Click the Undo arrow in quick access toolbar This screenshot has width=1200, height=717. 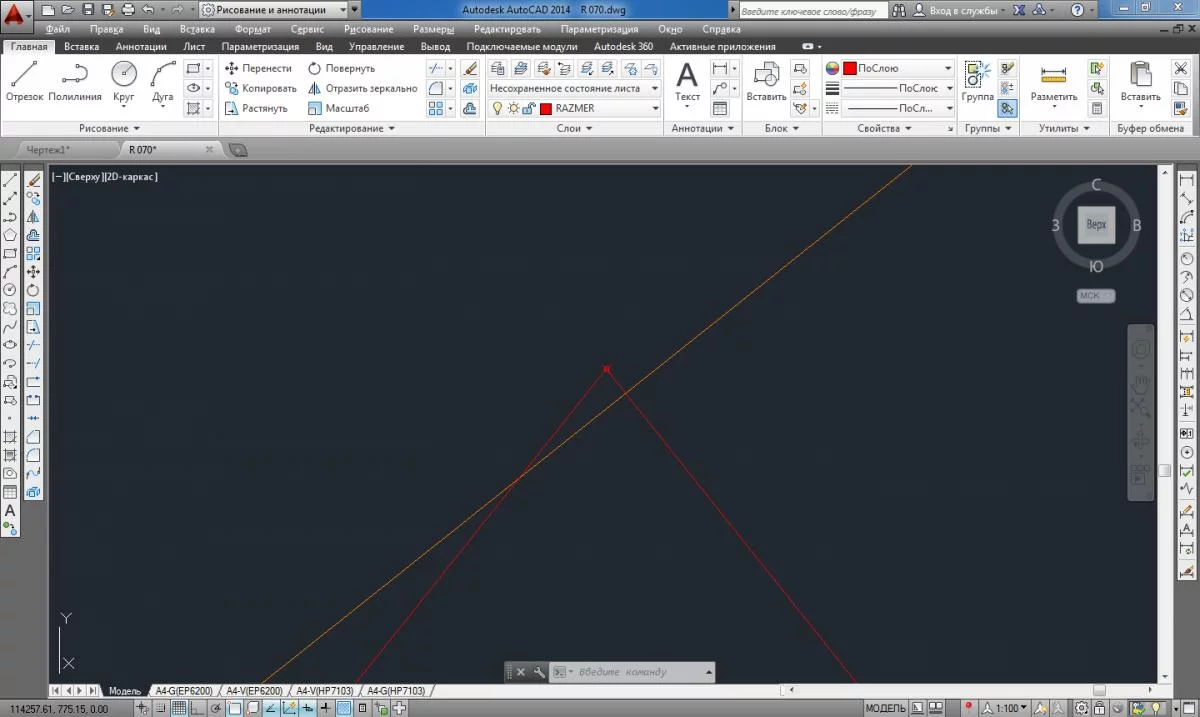(150, 9)
